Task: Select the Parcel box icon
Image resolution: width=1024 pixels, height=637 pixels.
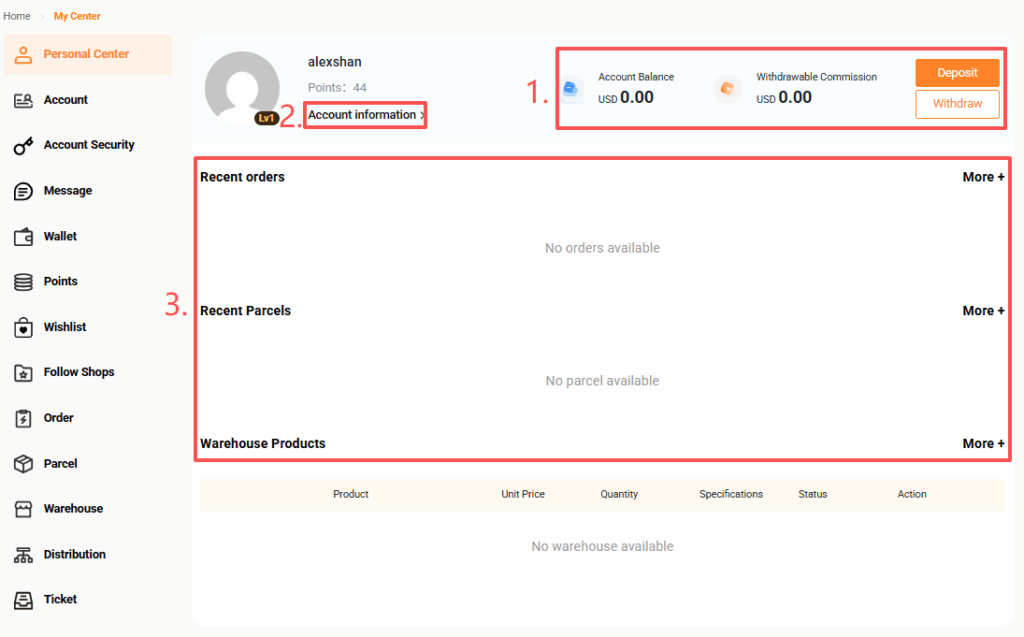Action: tap(24, 464)
